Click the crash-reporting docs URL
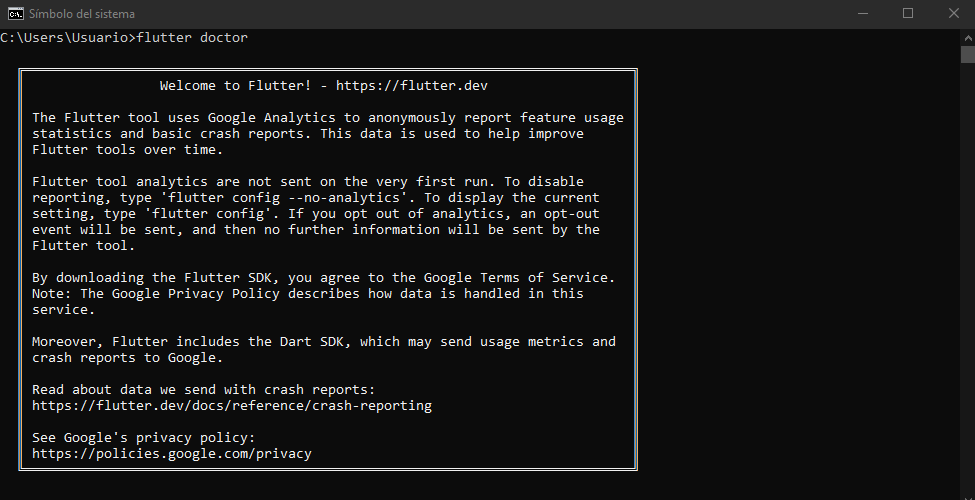 point(232,405)
